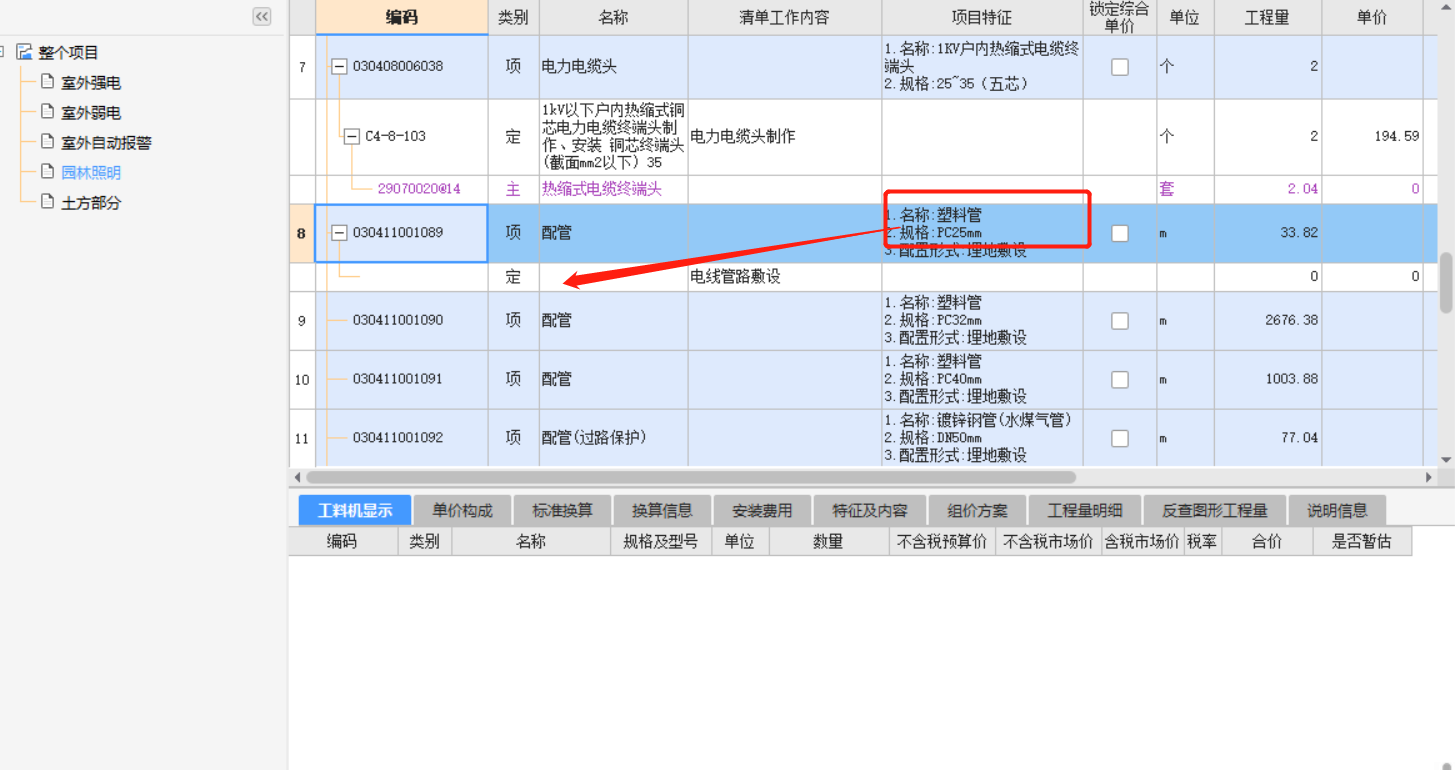The image size is (1455, 770).
Task: Click the 工程量 column header
Action: point(1266,18)
